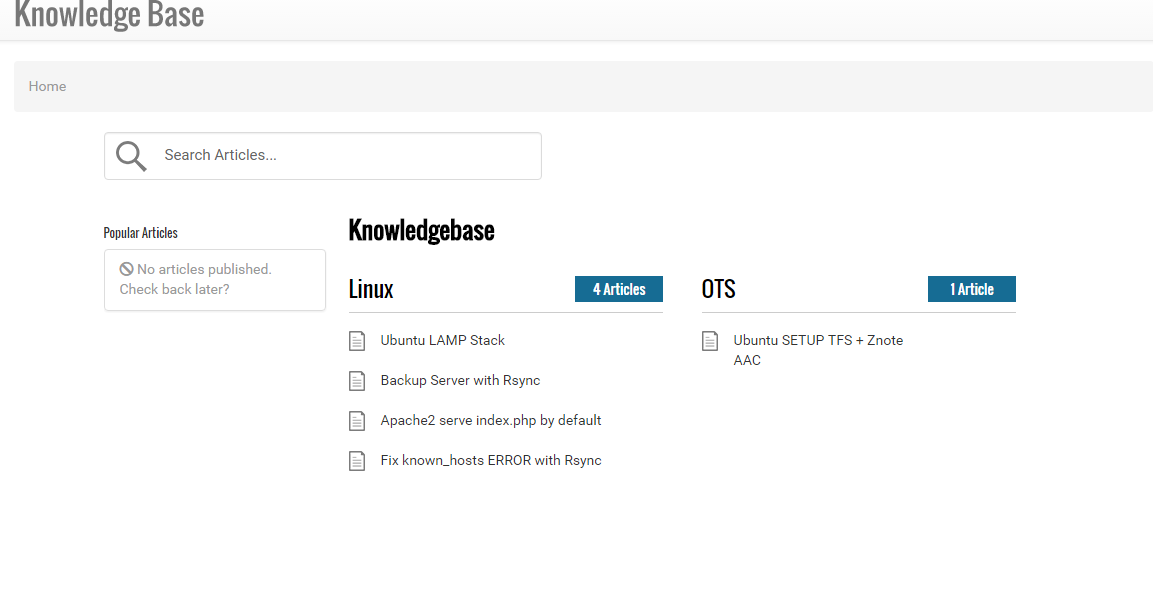This screenshot has height=610, width=1153.
Task: Click document icon beside Fix known_hosts ERROR
Action: 357,461
